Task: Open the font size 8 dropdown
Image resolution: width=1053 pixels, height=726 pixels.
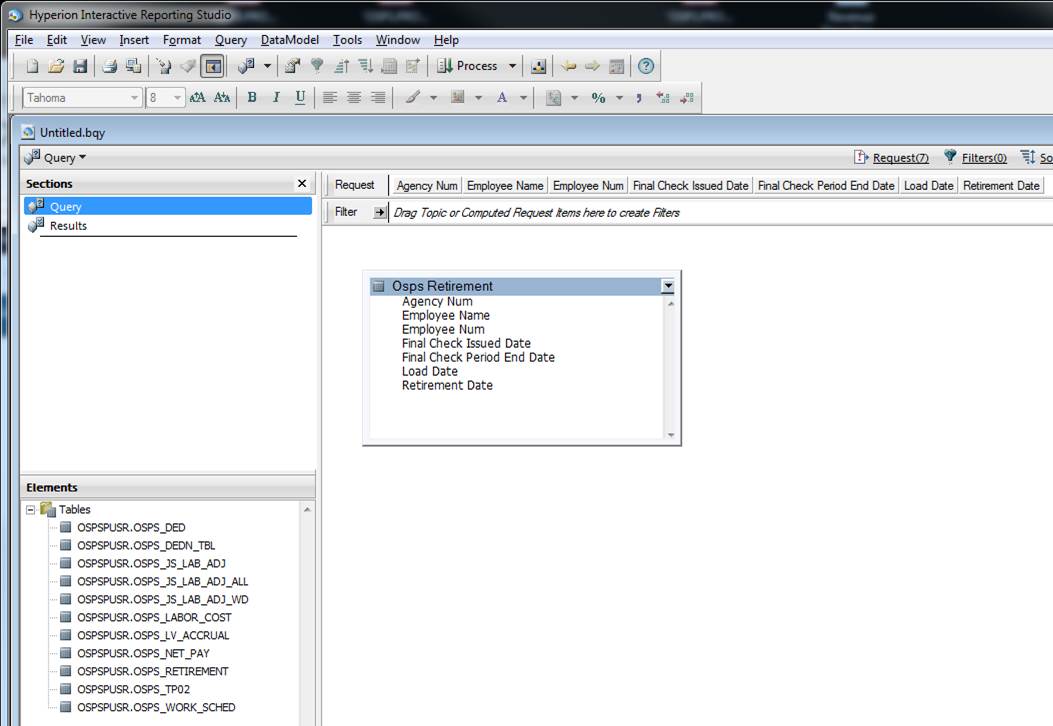Action: coord(177,98)
